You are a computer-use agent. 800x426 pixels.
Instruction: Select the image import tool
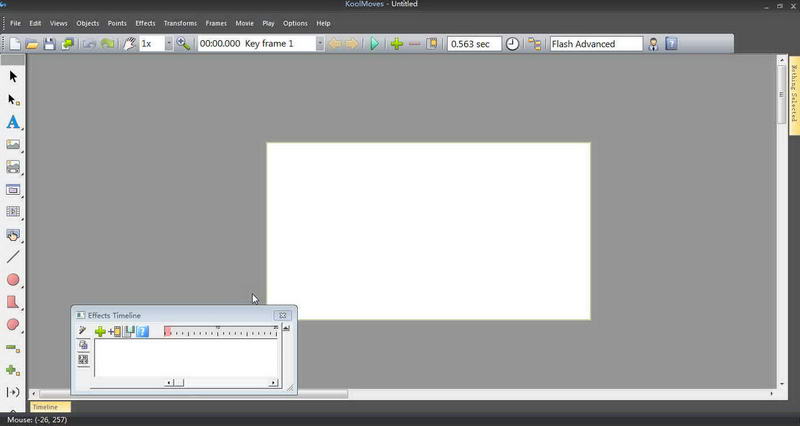(x=13, y=145)
